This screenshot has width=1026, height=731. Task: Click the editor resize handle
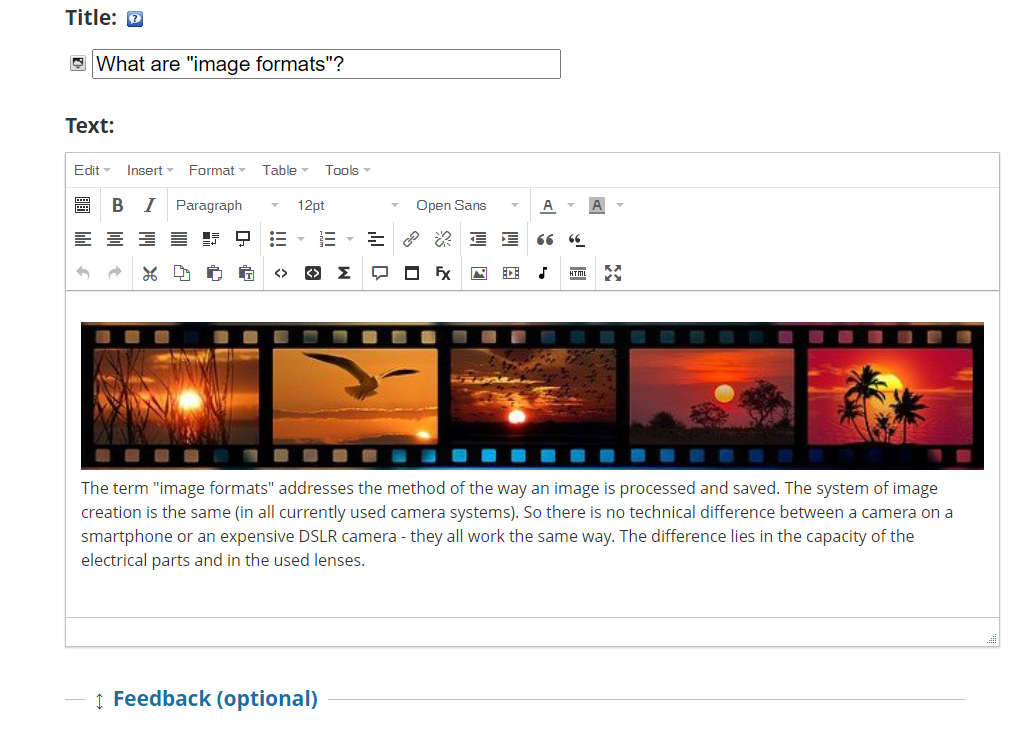click(991, 639)
